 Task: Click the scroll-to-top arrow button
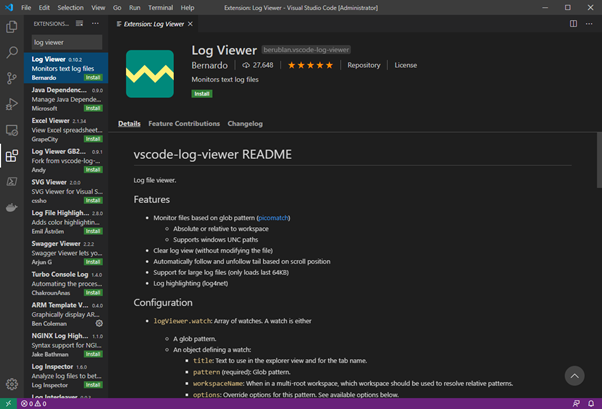point(574,376)
